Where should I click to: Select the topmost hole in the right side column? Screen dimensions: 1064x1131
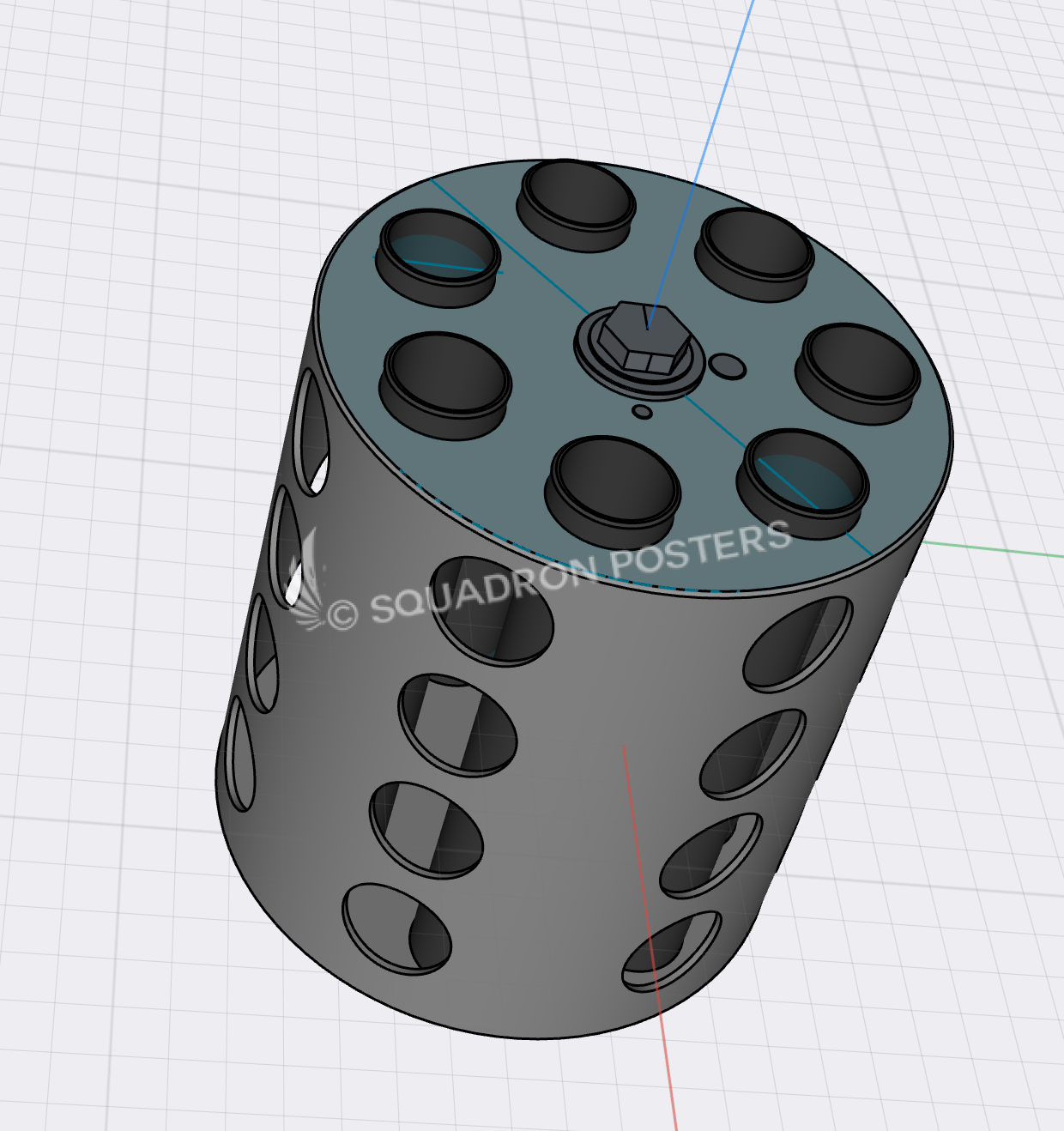tap(798, 644)
